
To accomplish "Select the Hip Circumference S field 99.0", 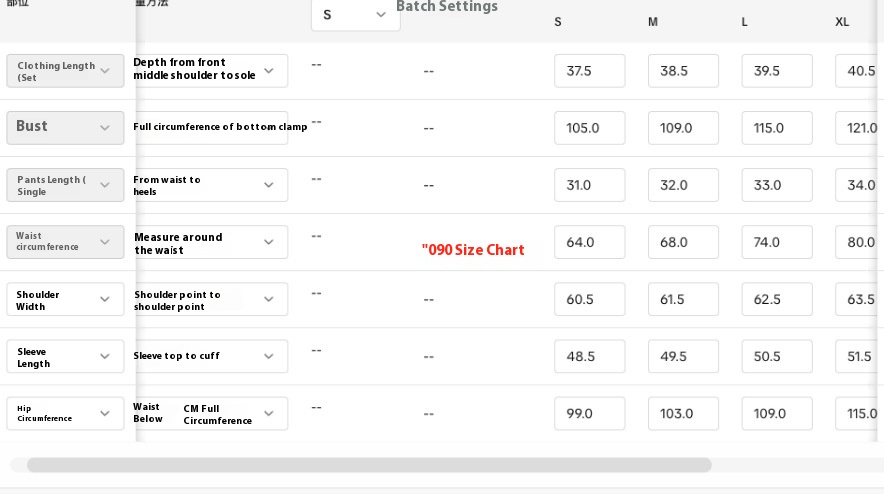I will pos(589,413).
